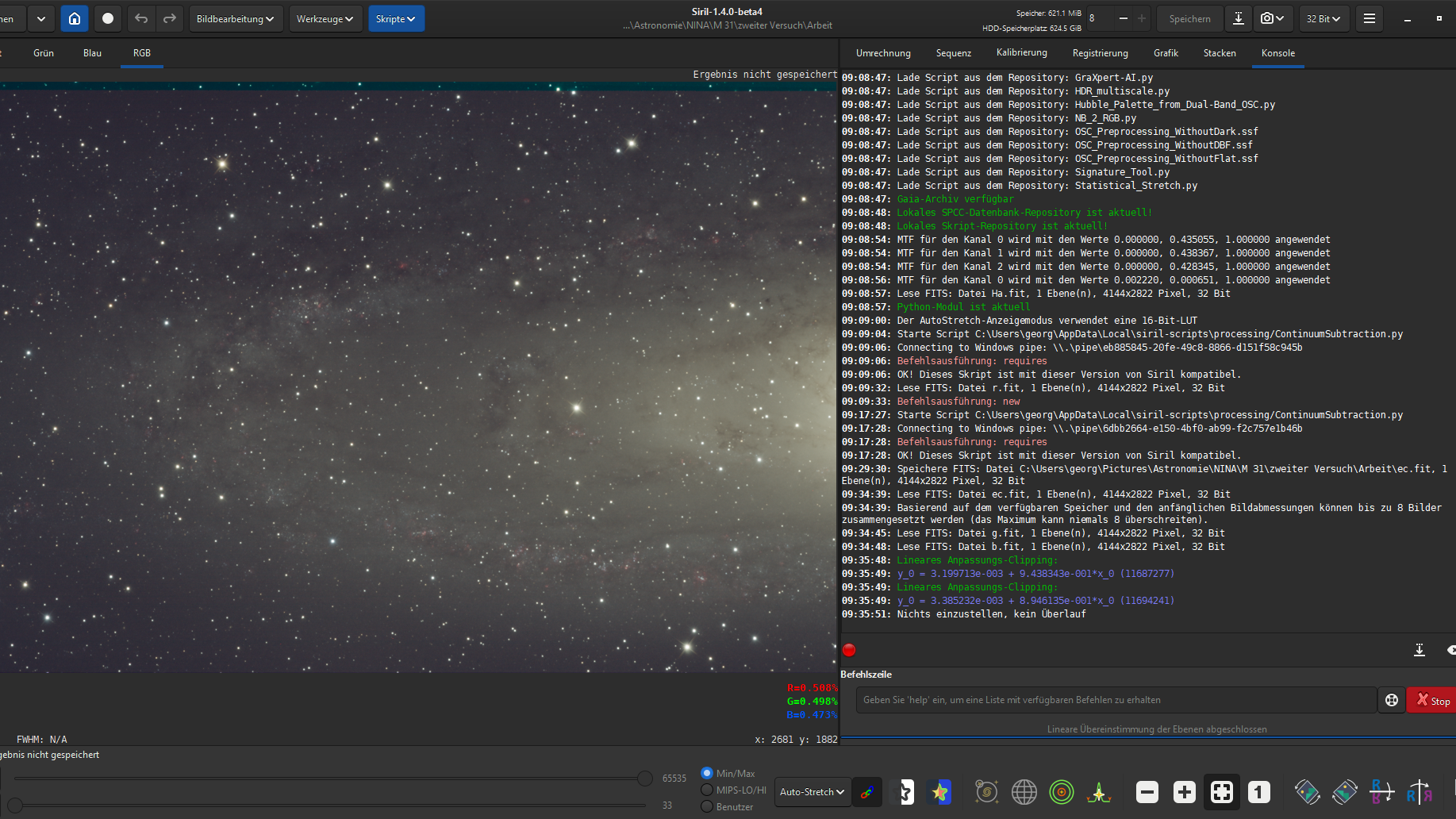Select the Benutzer radio option
The image size is (1456, 819).
(x=707, y=806)
